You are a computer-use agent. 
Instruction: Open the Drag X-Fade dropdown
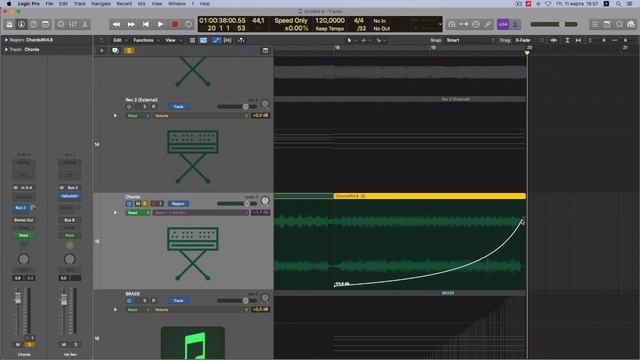(x=529, y=40)
